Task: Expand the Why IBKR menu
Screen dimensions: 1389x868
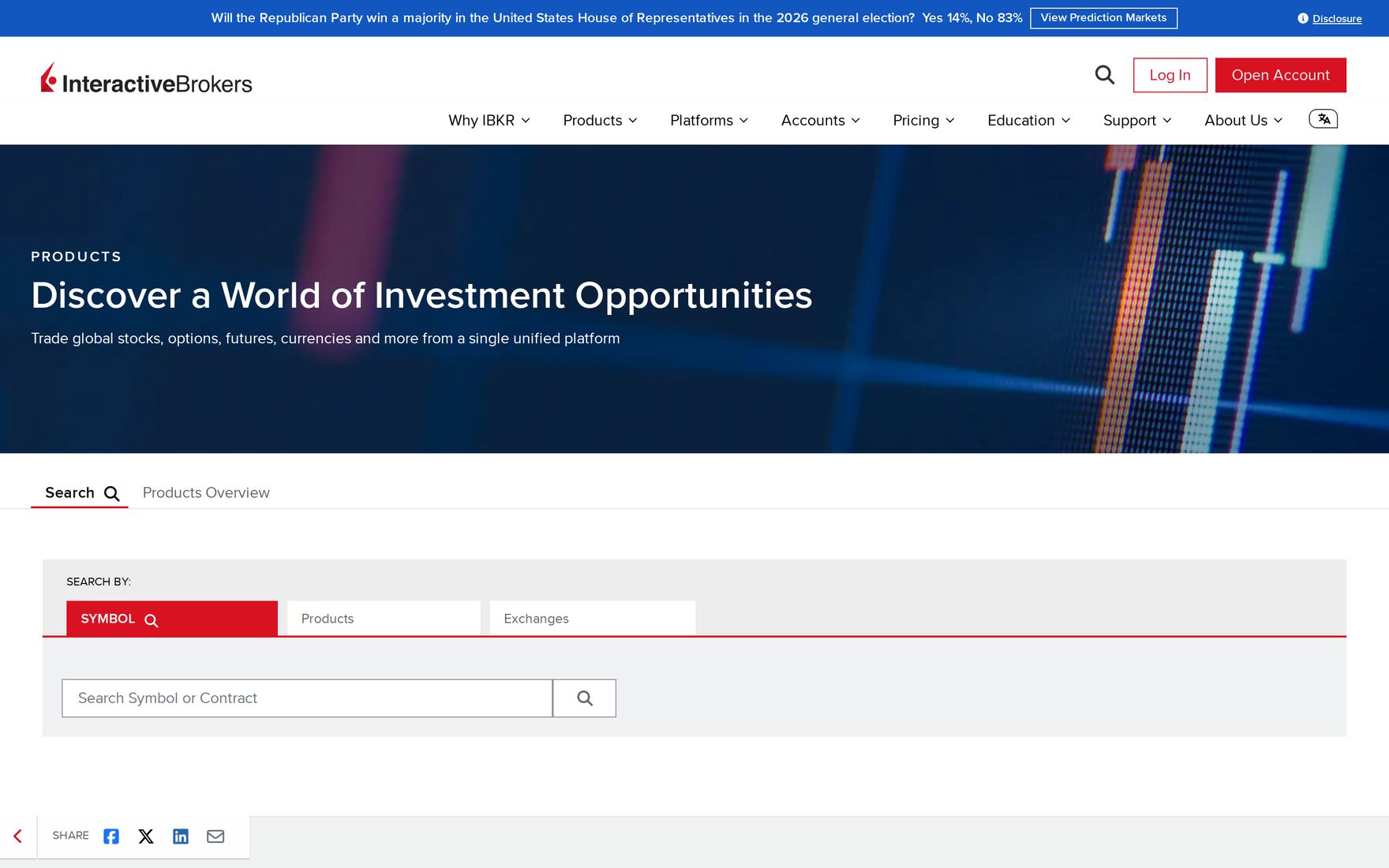Action: (489, 120)
